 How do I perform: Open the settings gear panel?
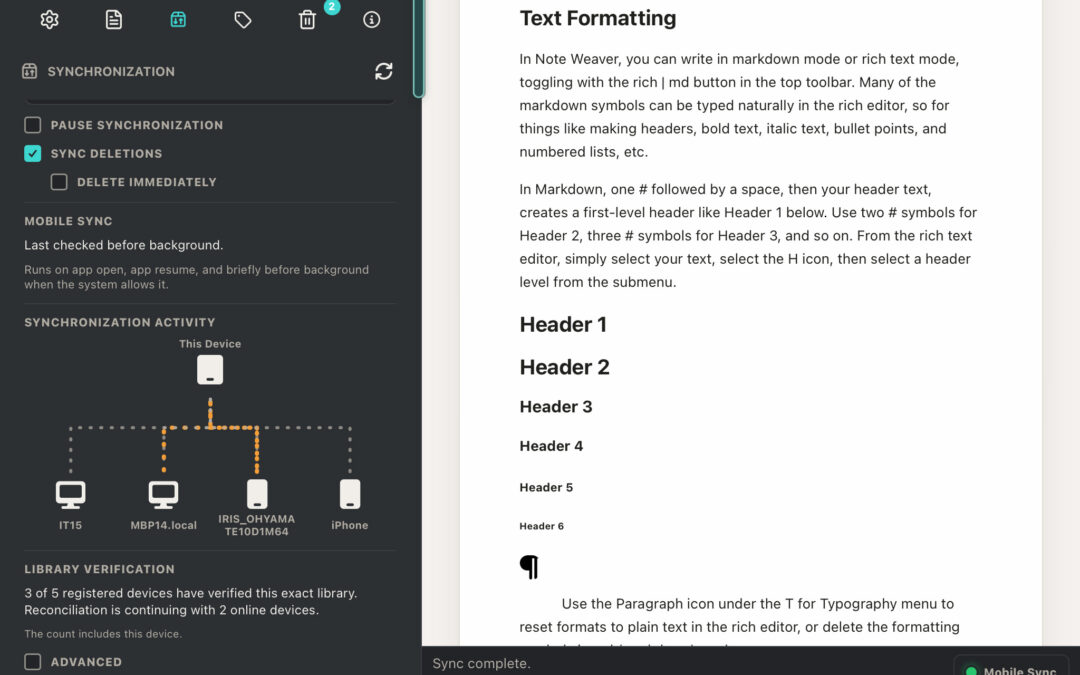[x=50, y=19]
